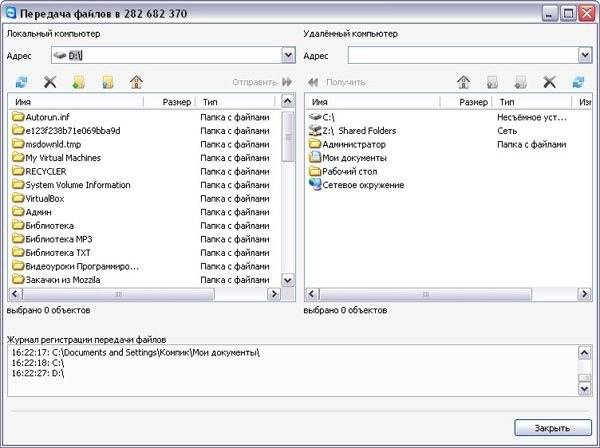Select the Закачки из Mozilla folder
Screen dimensions: 600x448
click(x=56, y=280)
